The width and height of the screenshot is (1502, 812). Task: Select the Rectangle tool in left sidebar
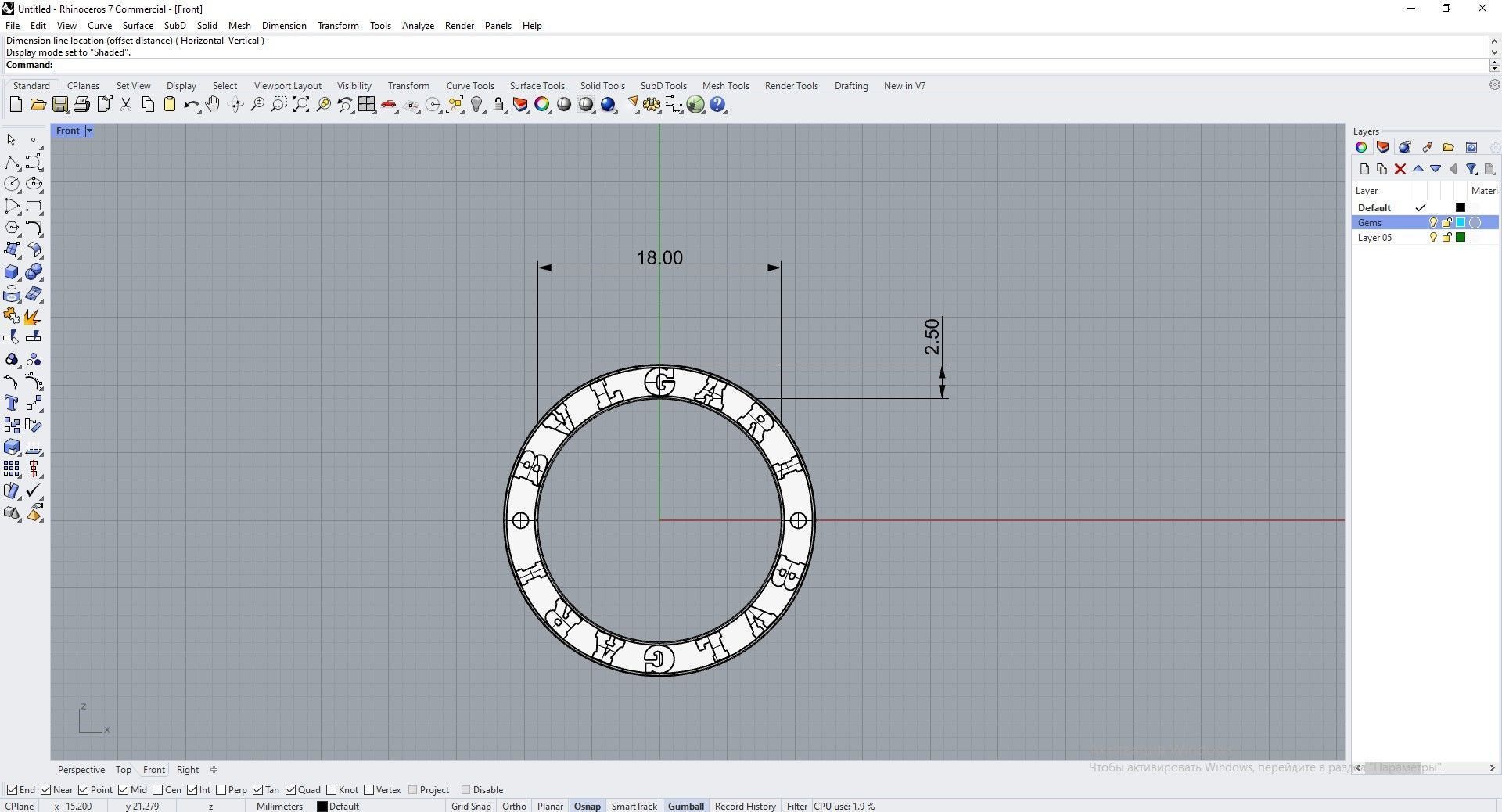click(34, 207)
